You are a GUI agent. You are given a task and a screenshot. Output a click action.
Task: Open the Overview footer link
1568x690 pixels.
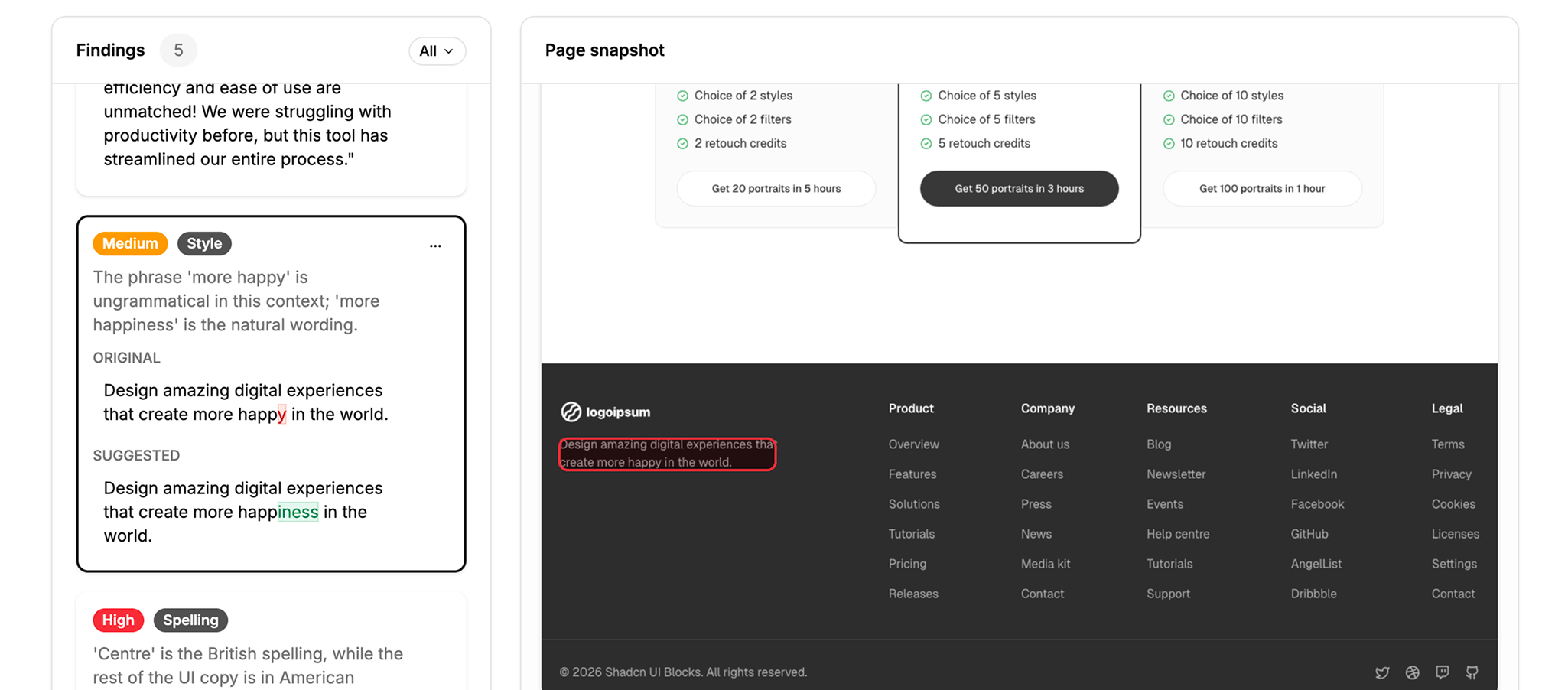point(913,444)
